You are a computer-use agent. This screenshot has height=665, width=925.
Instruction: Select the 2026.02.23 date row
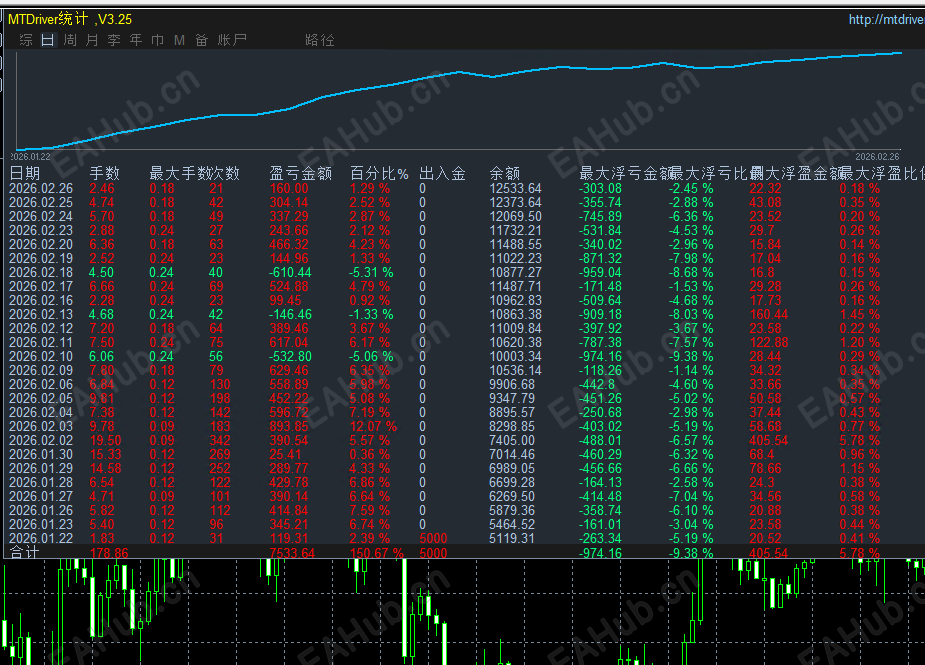(41, 231)
